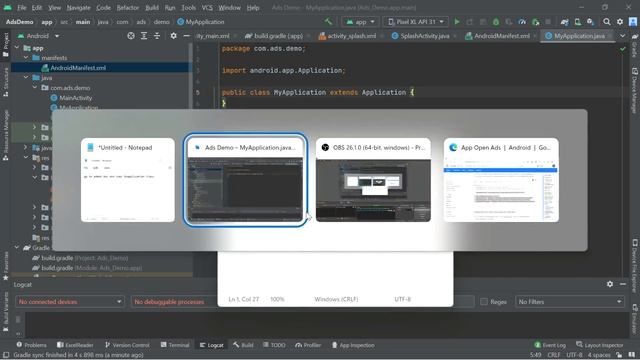Open the Version Control tool window

127,345
